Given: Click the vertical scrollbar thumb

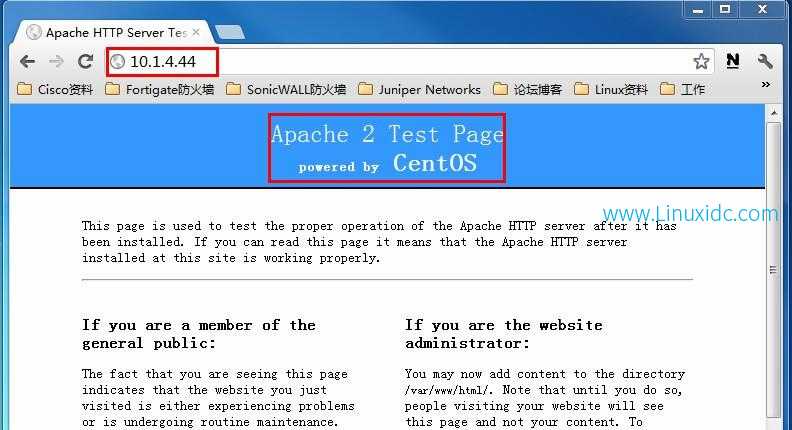Looking at the screenshot, I should (773, 269).
